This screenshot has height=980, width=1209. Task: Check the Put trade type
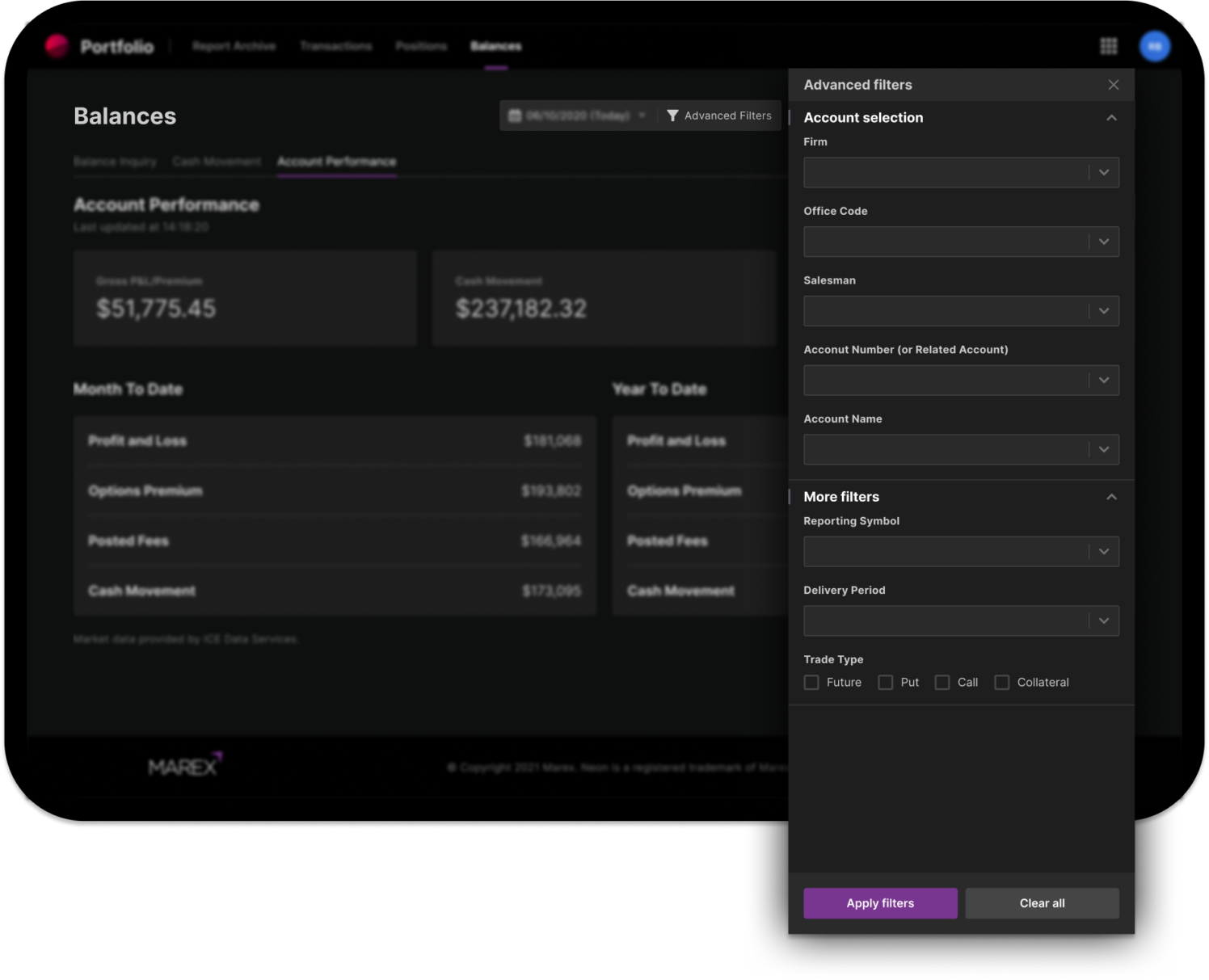tap(886, 683)
